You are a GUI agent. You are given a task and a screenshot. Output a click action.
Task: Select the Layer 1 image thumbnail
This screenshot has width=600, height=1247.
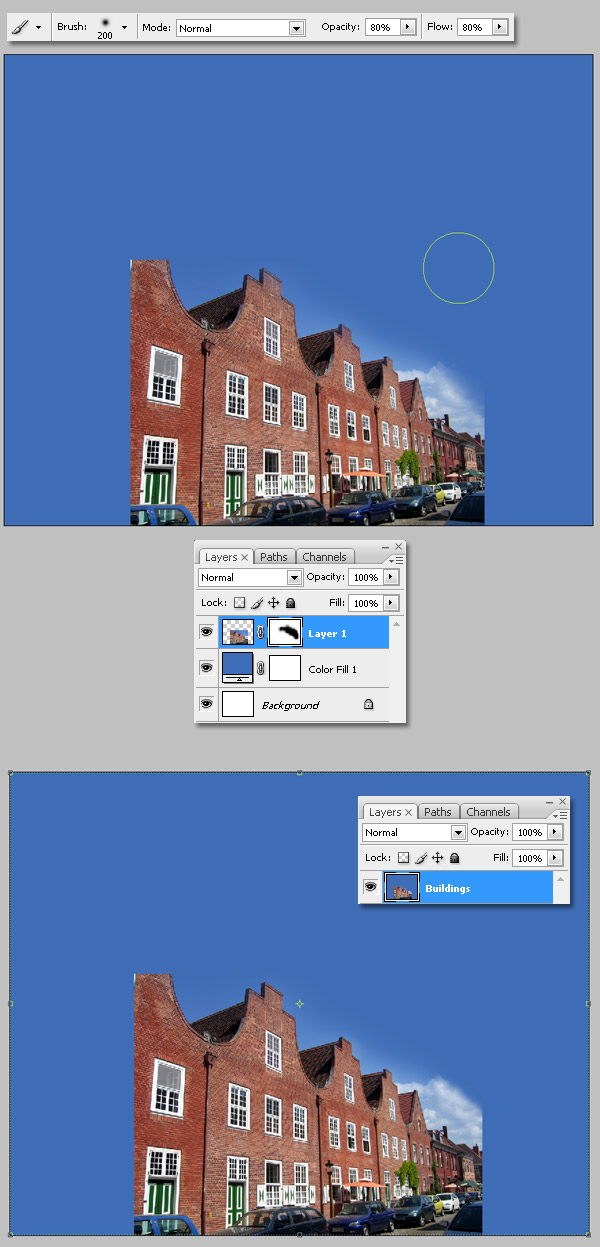237,632
